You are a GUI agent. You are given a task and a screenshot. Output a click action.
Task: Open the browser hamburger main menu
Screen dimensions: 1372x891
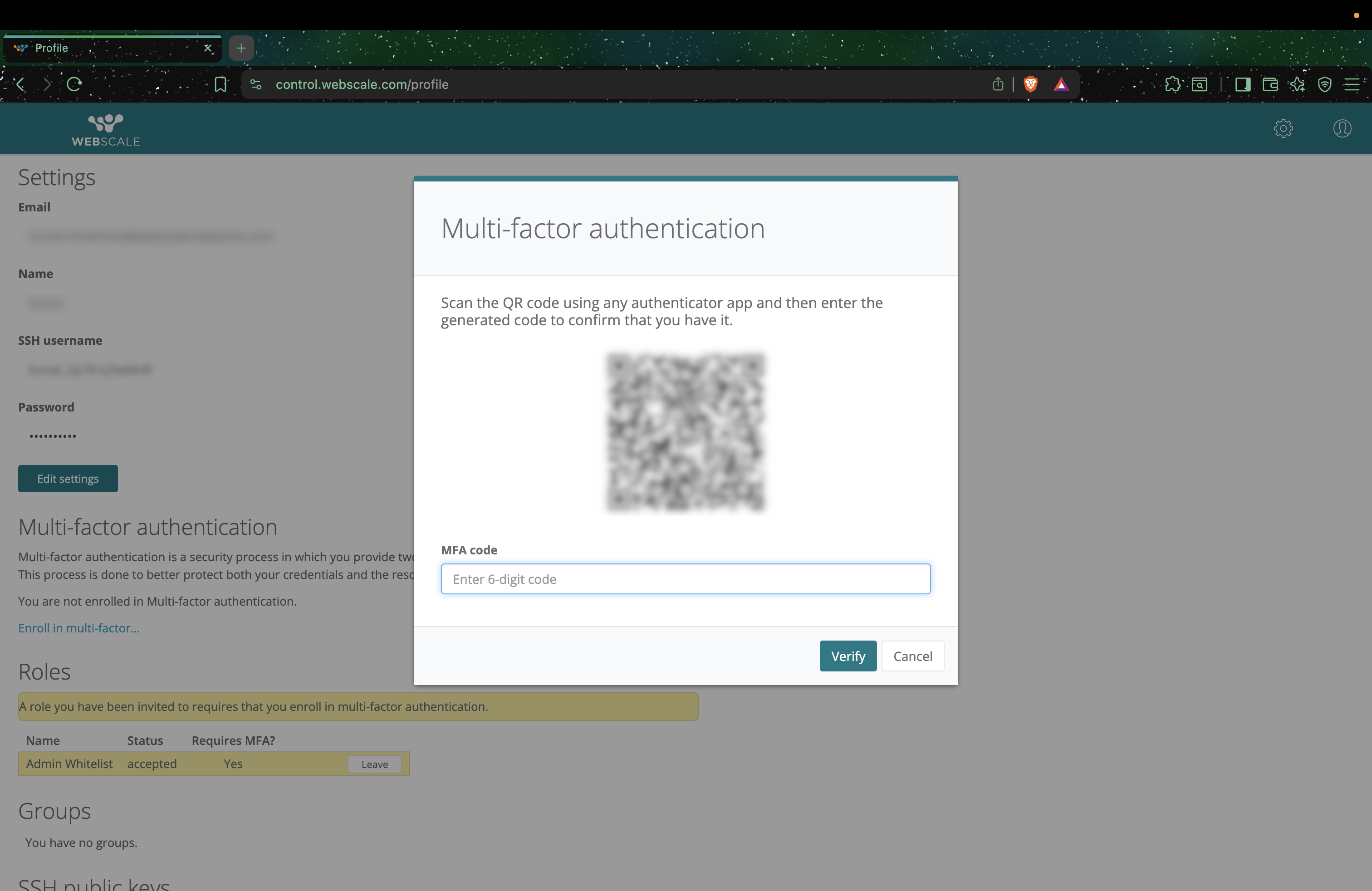click(x=1352, y=84)
